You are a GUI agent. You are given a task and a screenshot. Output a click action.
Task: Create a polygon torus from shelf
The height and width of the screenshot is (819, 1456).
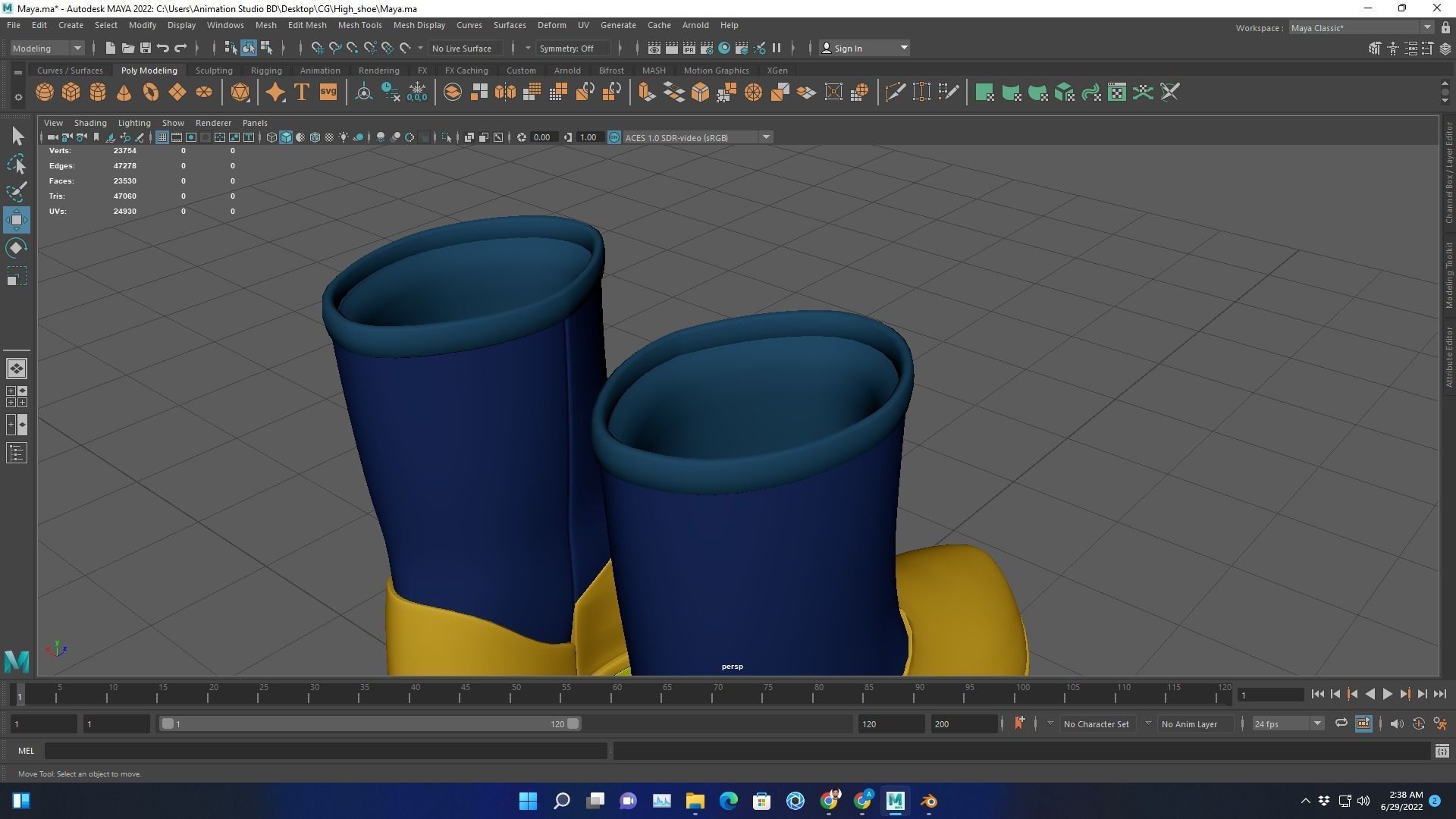tap(151, 93)
